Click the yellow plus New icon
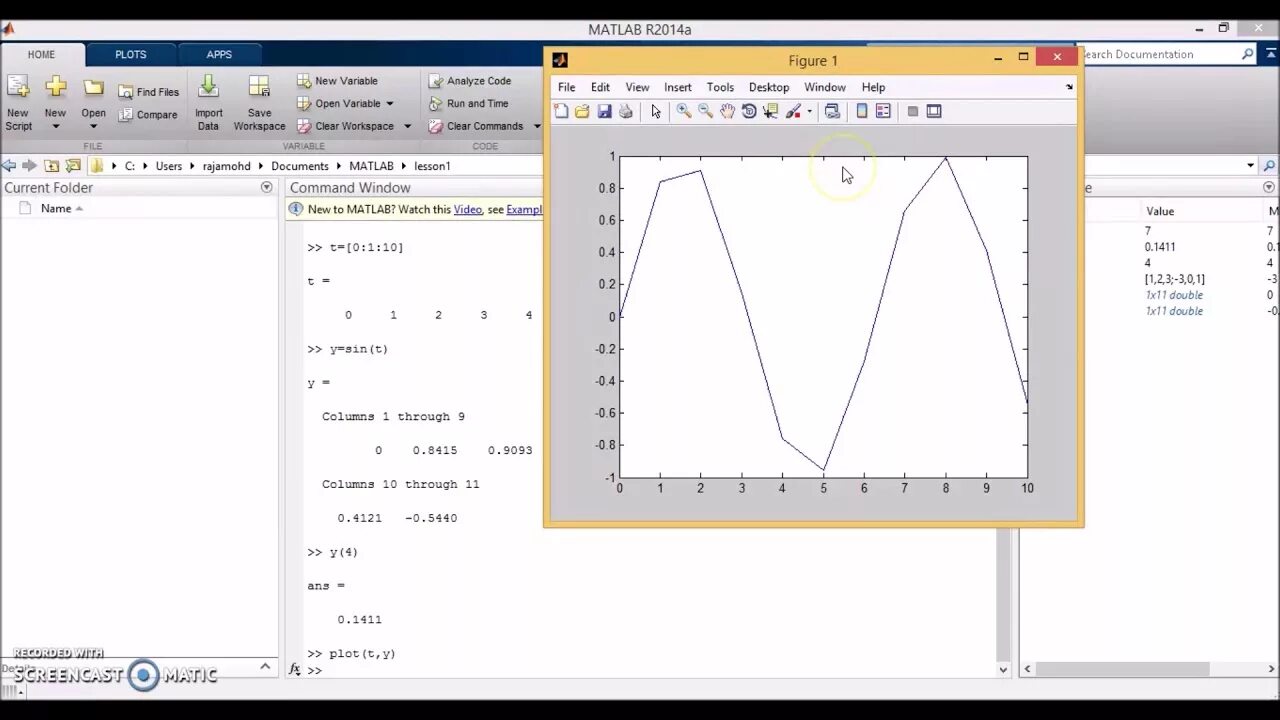The width and height of the screenshot is (1280, 720). click(x=55, y=87)
